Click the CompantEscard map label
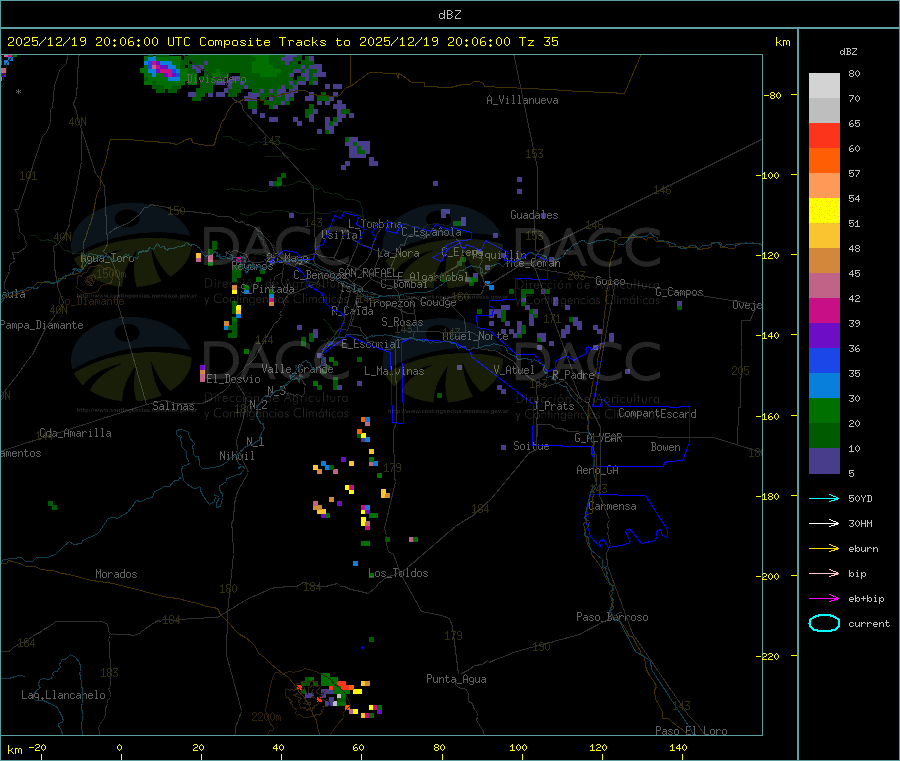The width and height of the screenshot is (900, 761). (657, 414)
